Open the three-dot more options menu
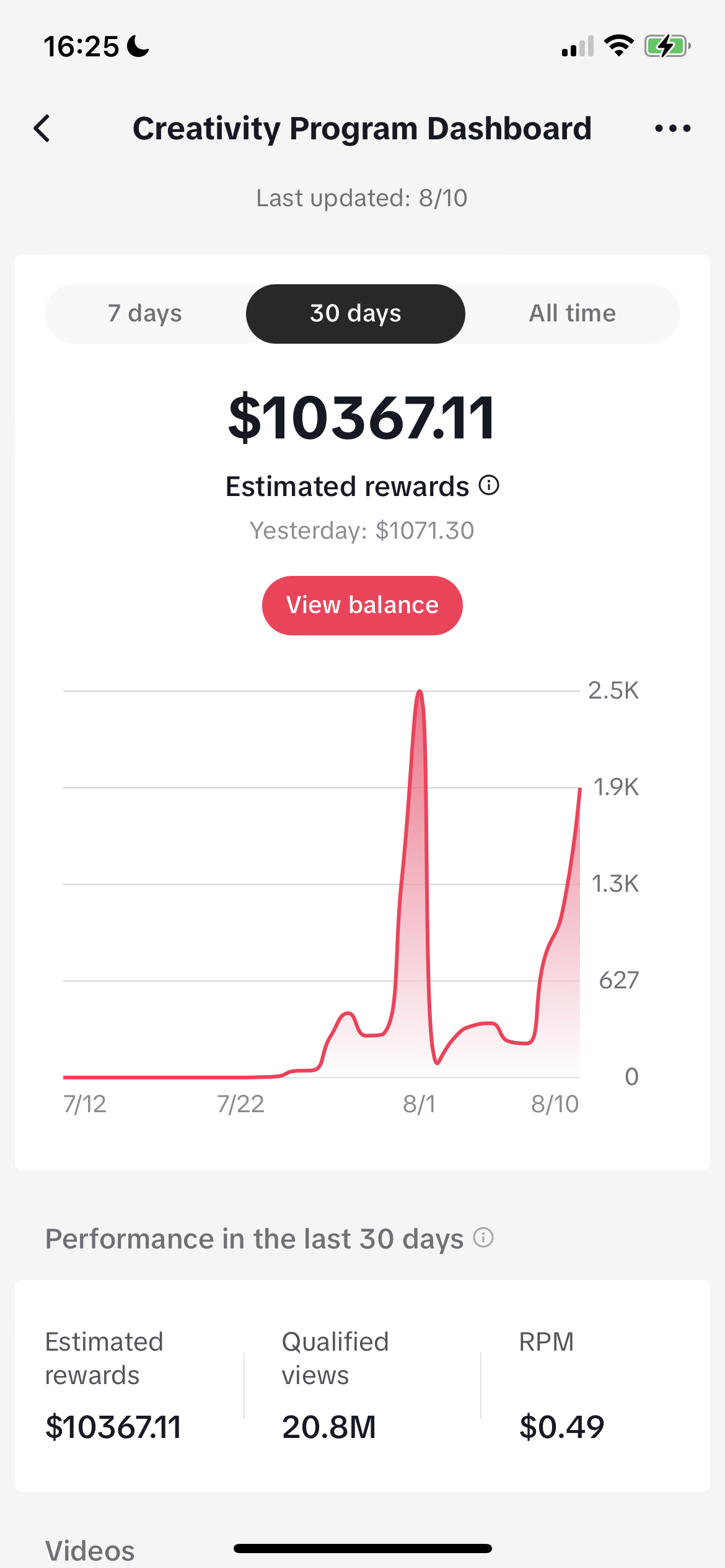The image size is (725, 1568). [672, 129]
